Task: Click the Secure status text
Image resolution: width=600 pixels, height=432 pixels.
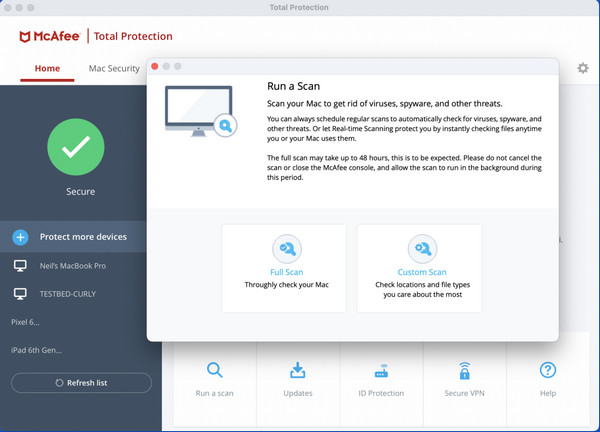Action: (80, 192)
